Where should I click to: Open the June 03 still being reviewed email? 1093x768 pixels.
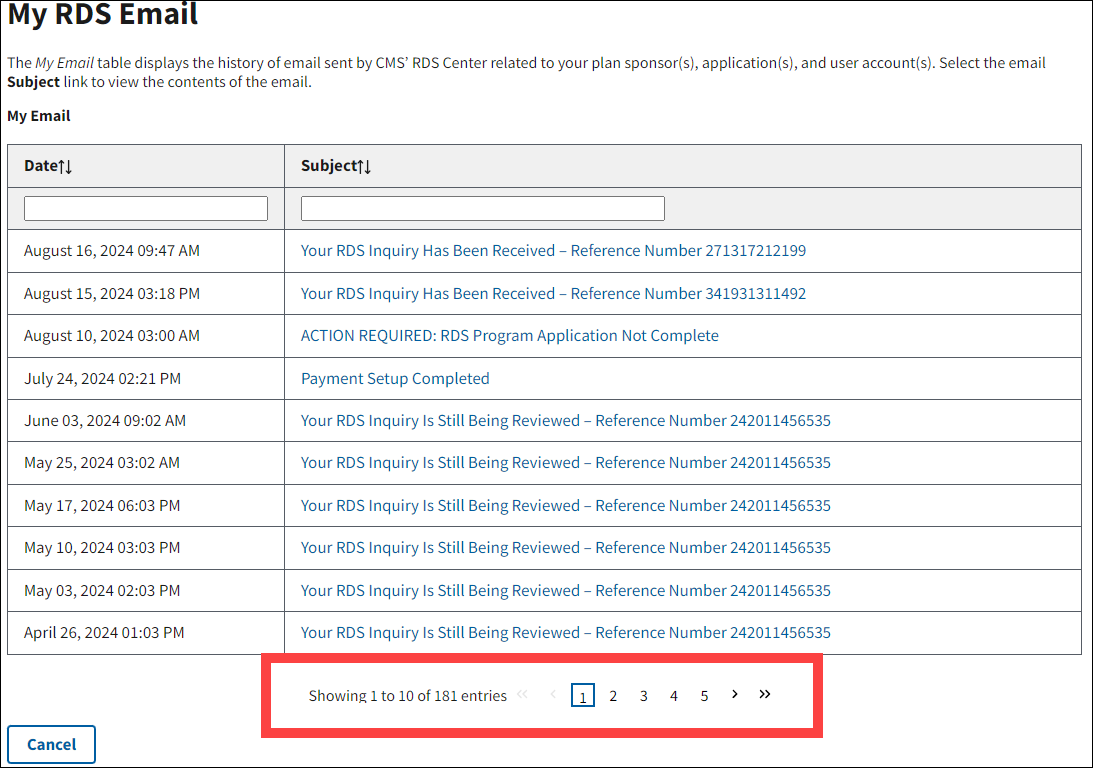tap(565, 421)
